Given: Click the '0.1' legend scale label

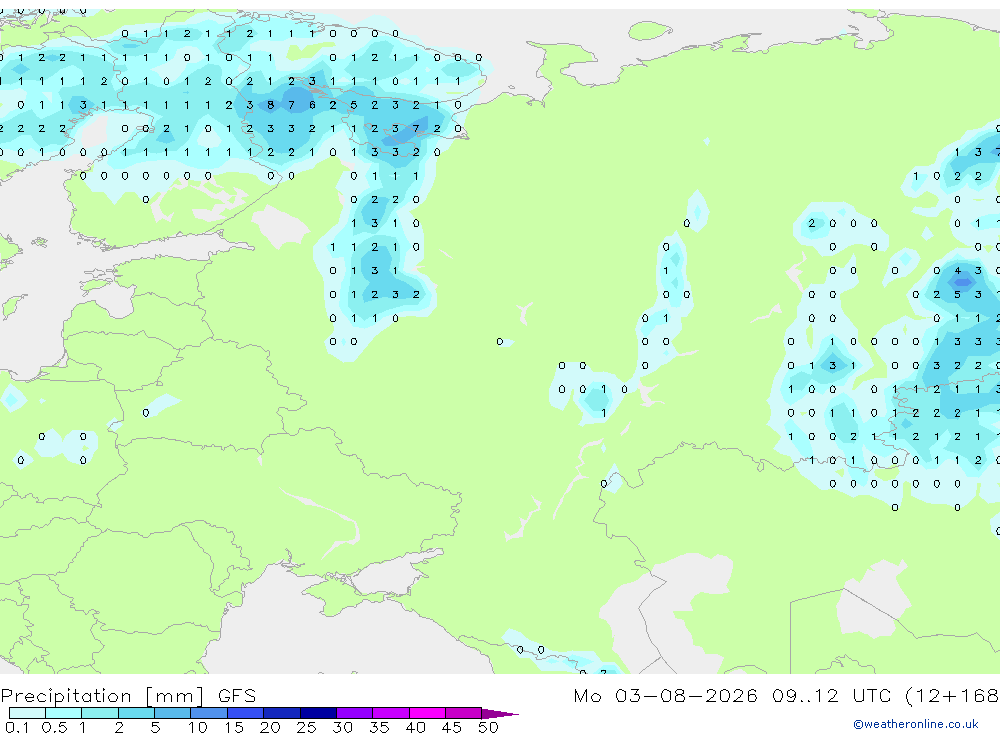Looking at the screenshot, I should (17, 727).
